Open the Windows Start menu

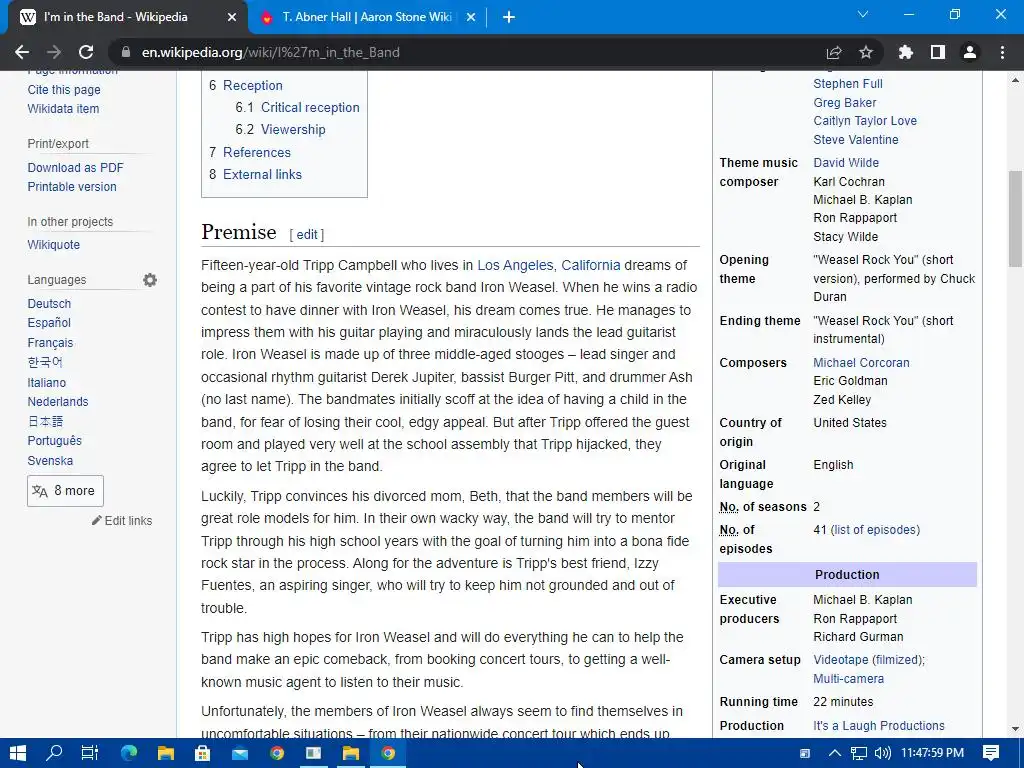coord(18,753)
